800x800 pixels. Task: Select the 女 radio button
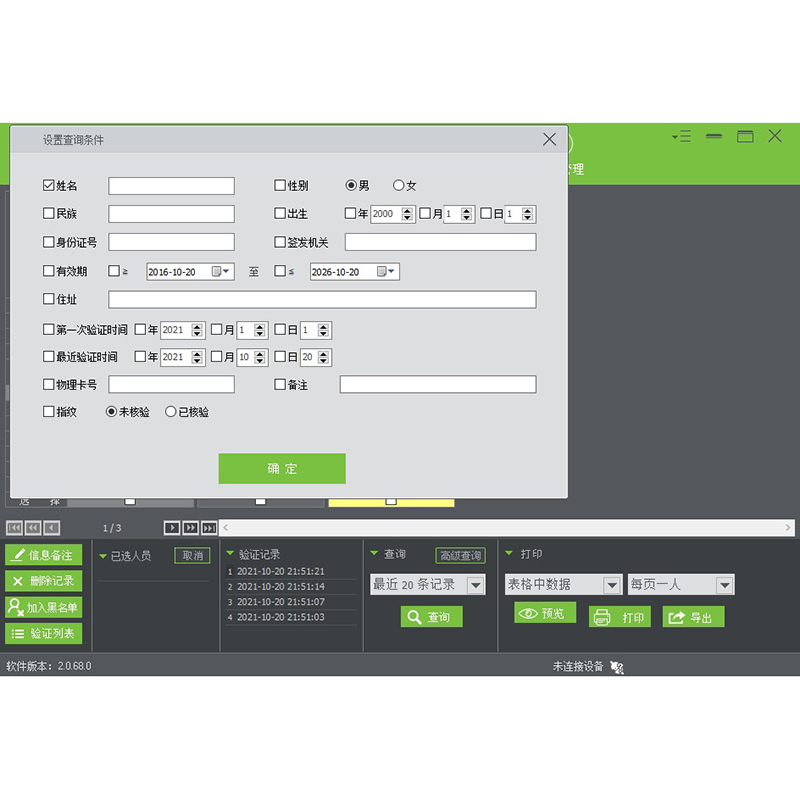point(399,185)
